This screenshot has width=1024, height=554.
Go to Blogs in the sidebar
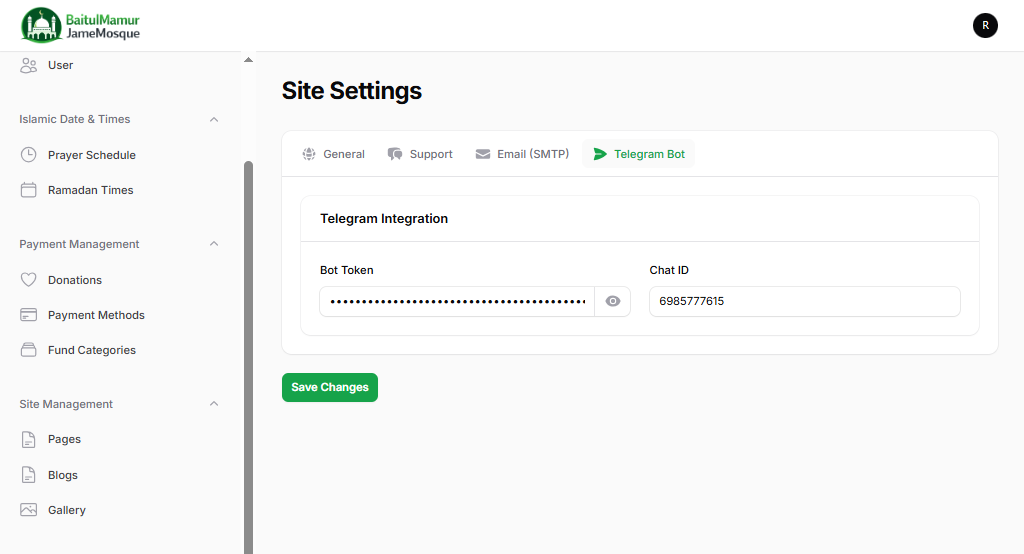tap(62, 475)
